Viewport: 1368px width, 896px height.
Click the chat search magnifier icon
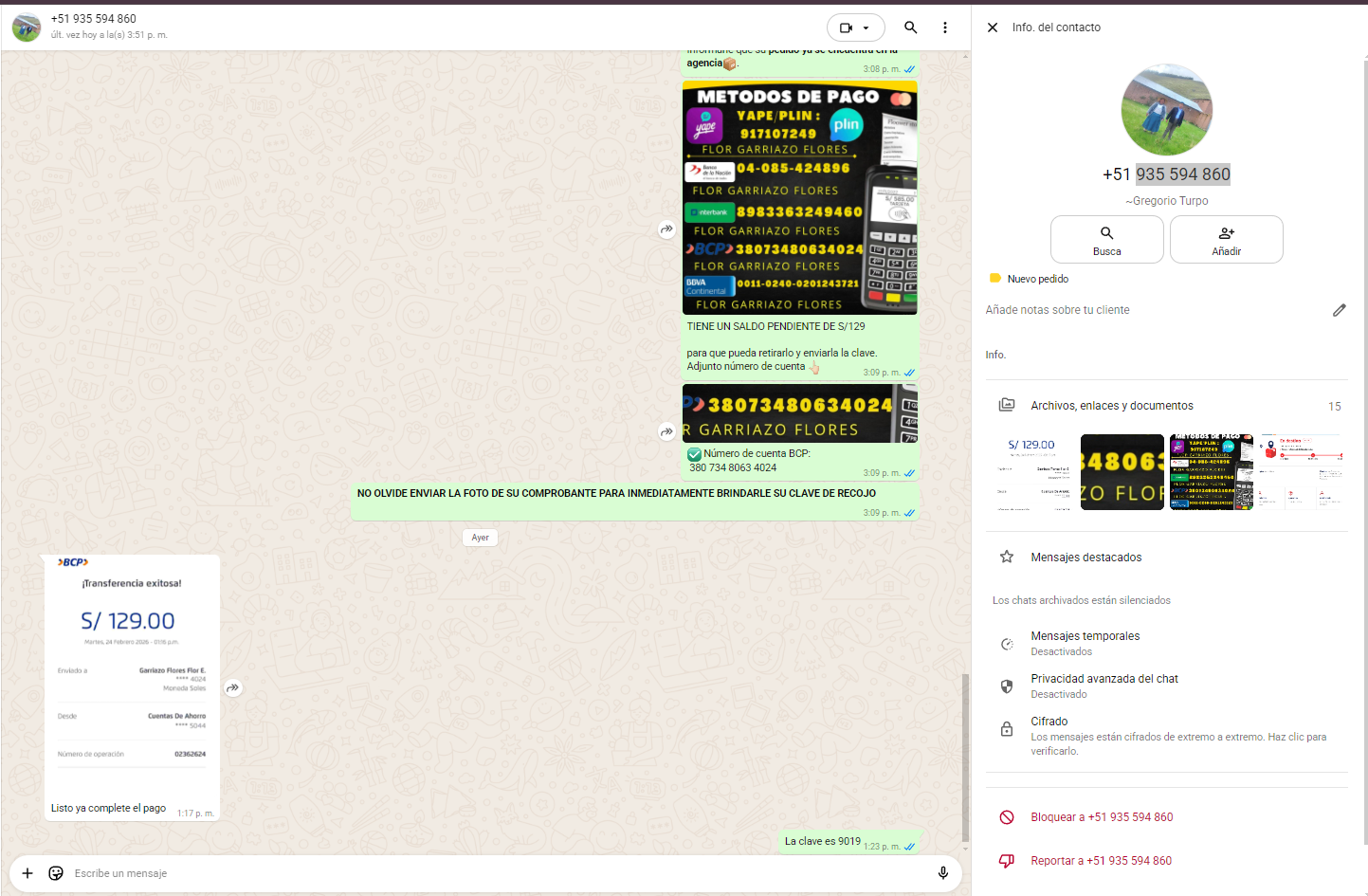pos(910,27)
